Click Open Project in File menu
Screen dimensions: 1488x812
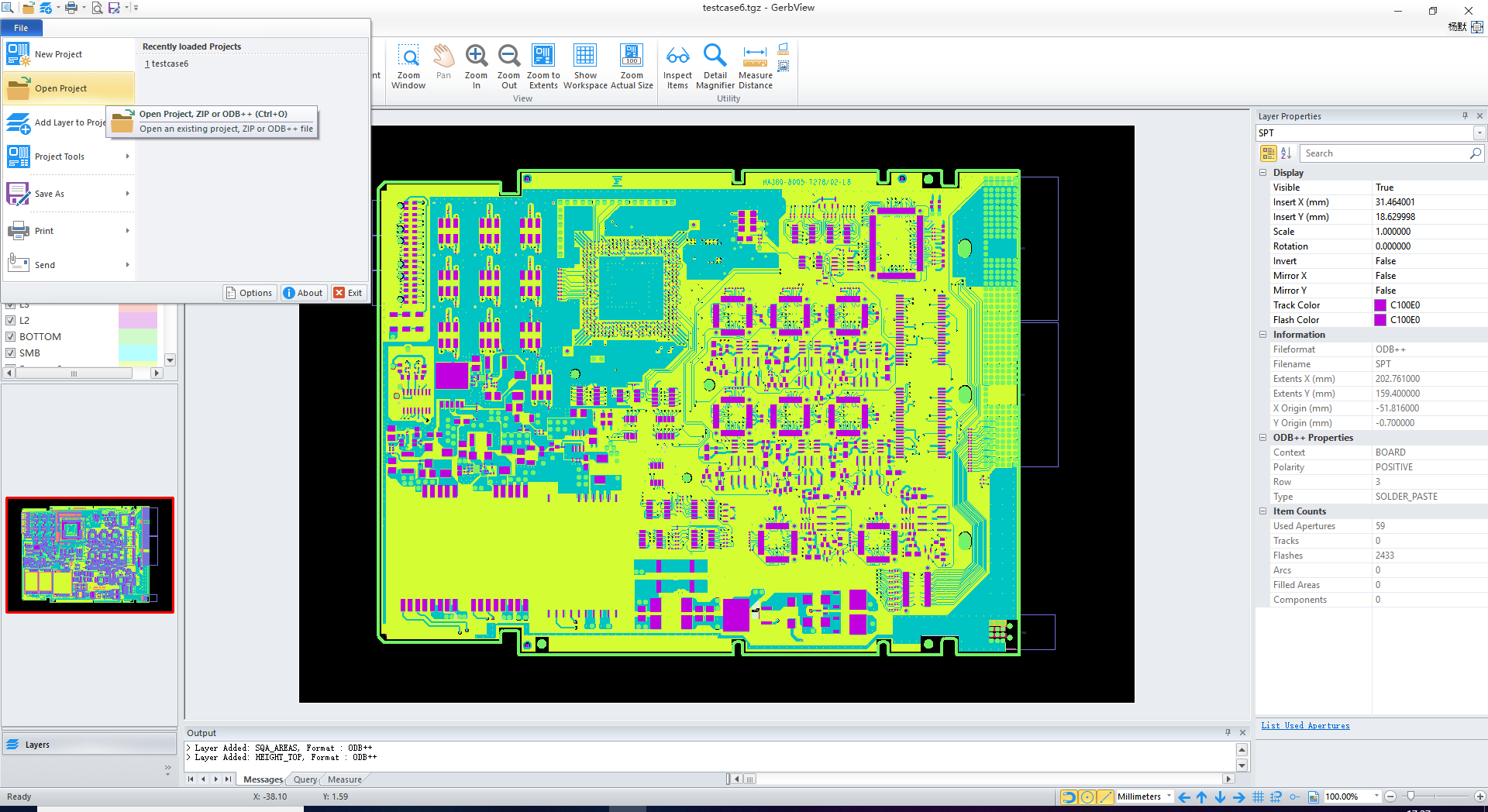coord(60,88)
